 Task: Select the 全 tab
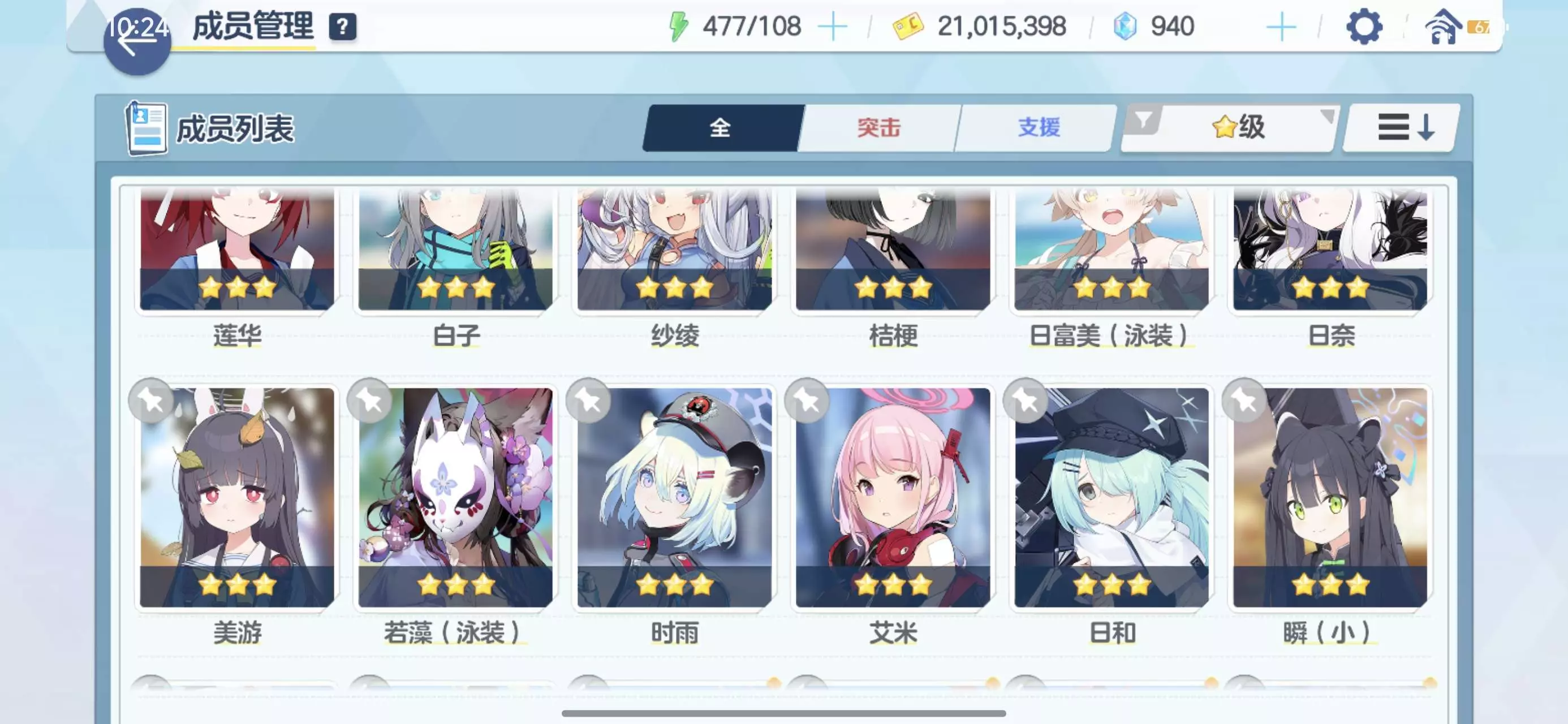(x=722, y=127)
